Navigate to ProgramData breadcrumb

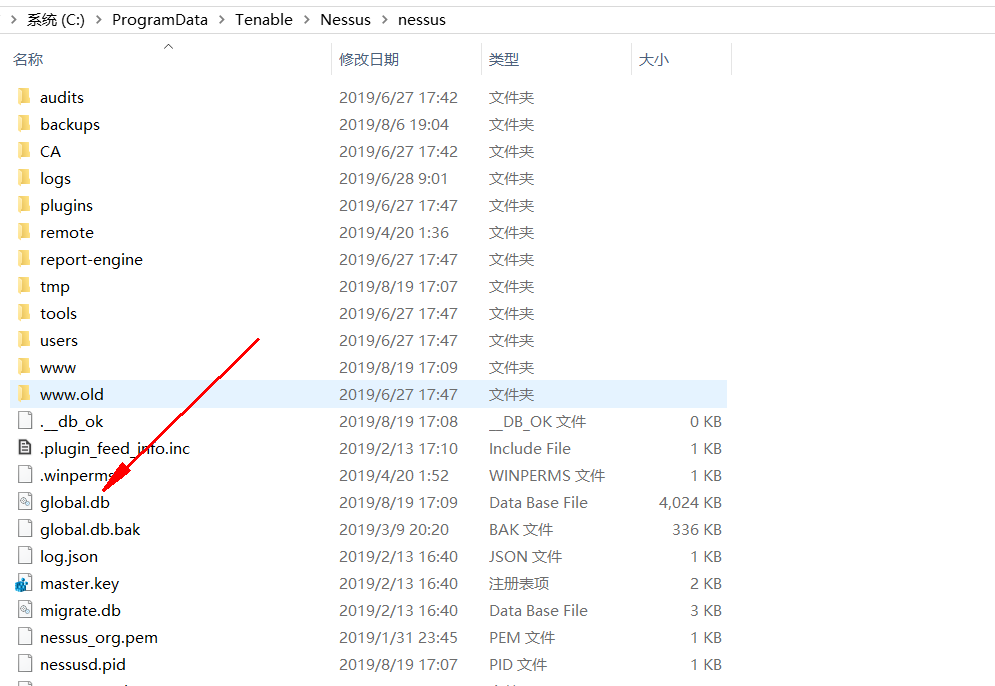click(160, 20)
